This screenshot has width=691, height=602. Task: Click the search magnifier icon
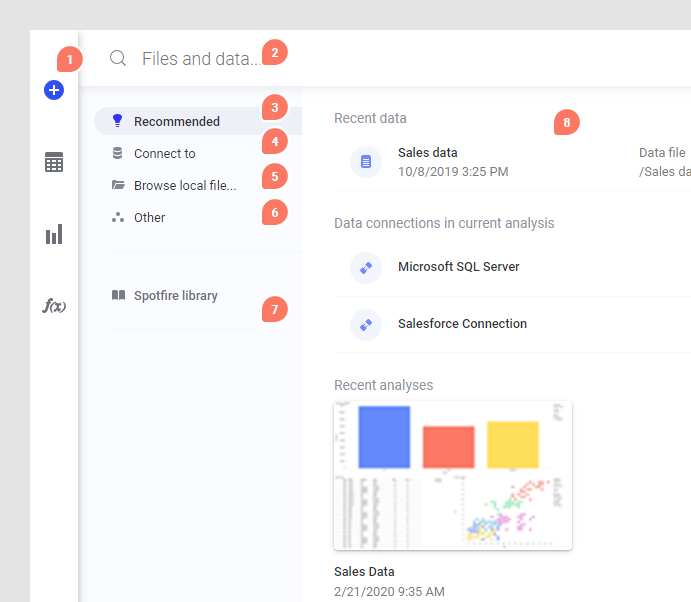click(x=118, y=58)
